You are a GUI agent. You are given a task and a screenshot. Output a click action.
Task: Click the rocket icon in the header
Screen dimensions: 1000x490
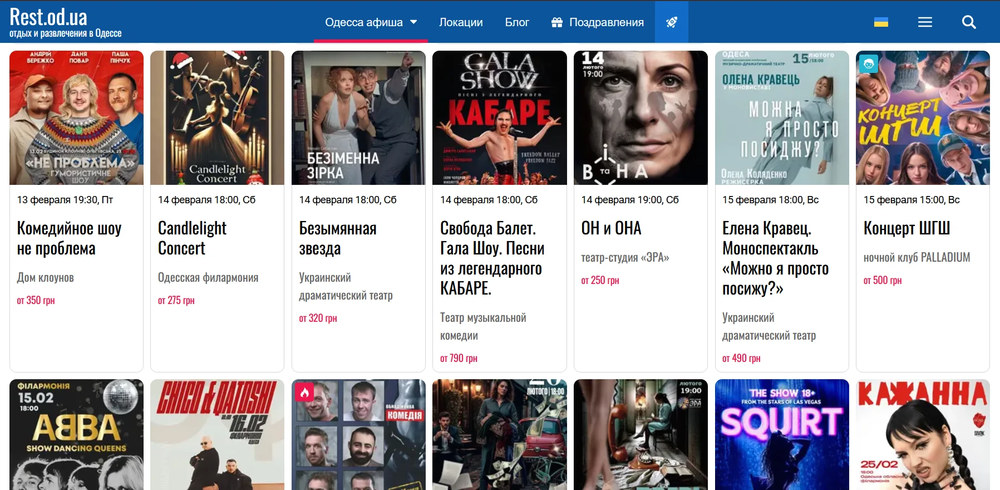(x=672, y=22)
